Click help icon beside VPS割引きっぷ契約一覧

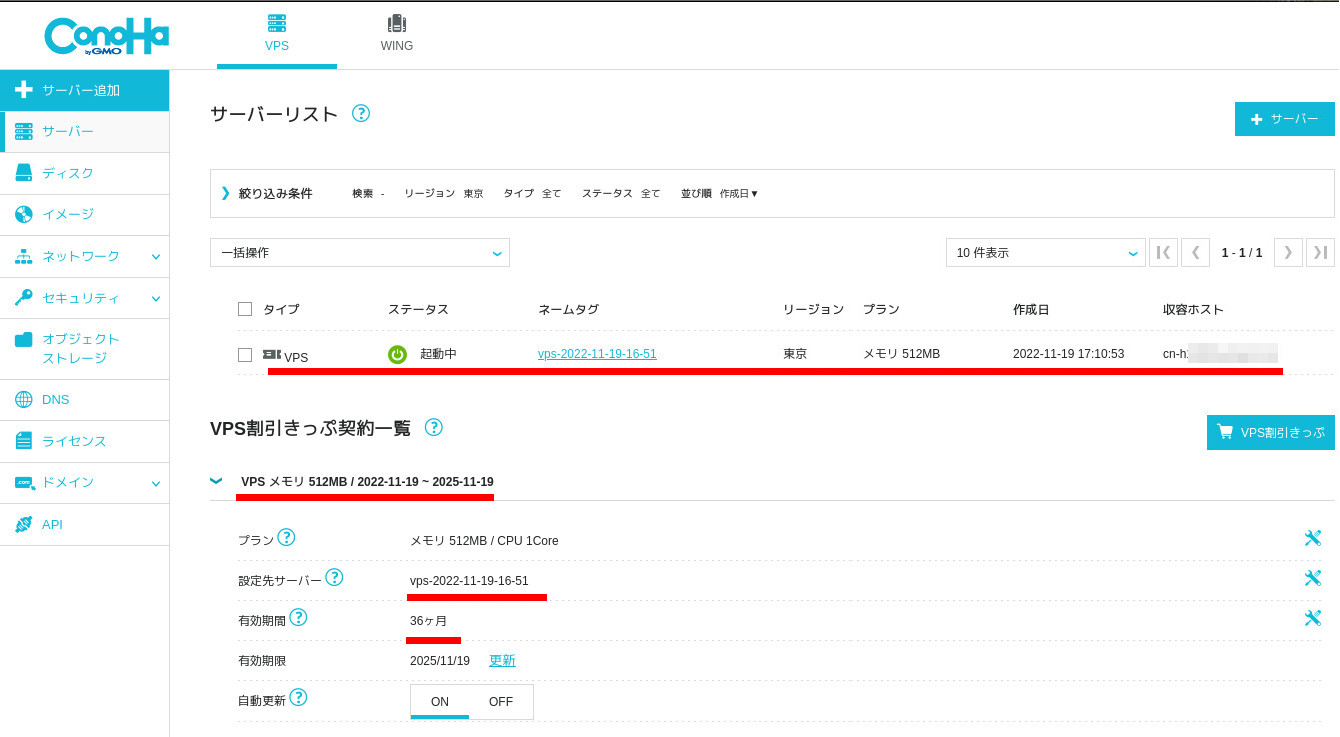click(x=433, y=427)
